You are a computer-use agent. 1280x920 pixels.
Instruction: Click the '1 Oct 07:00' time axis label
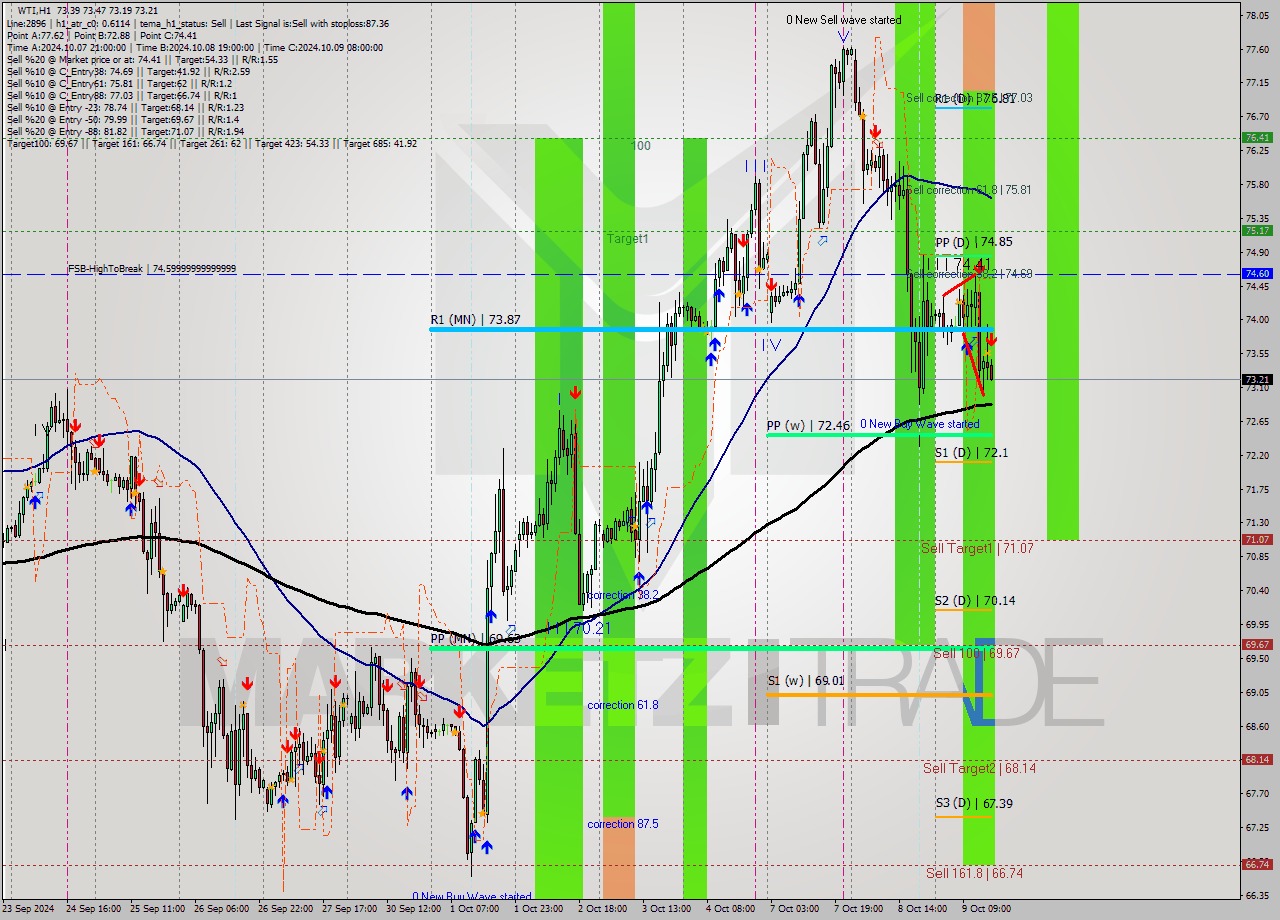point(475,909)
